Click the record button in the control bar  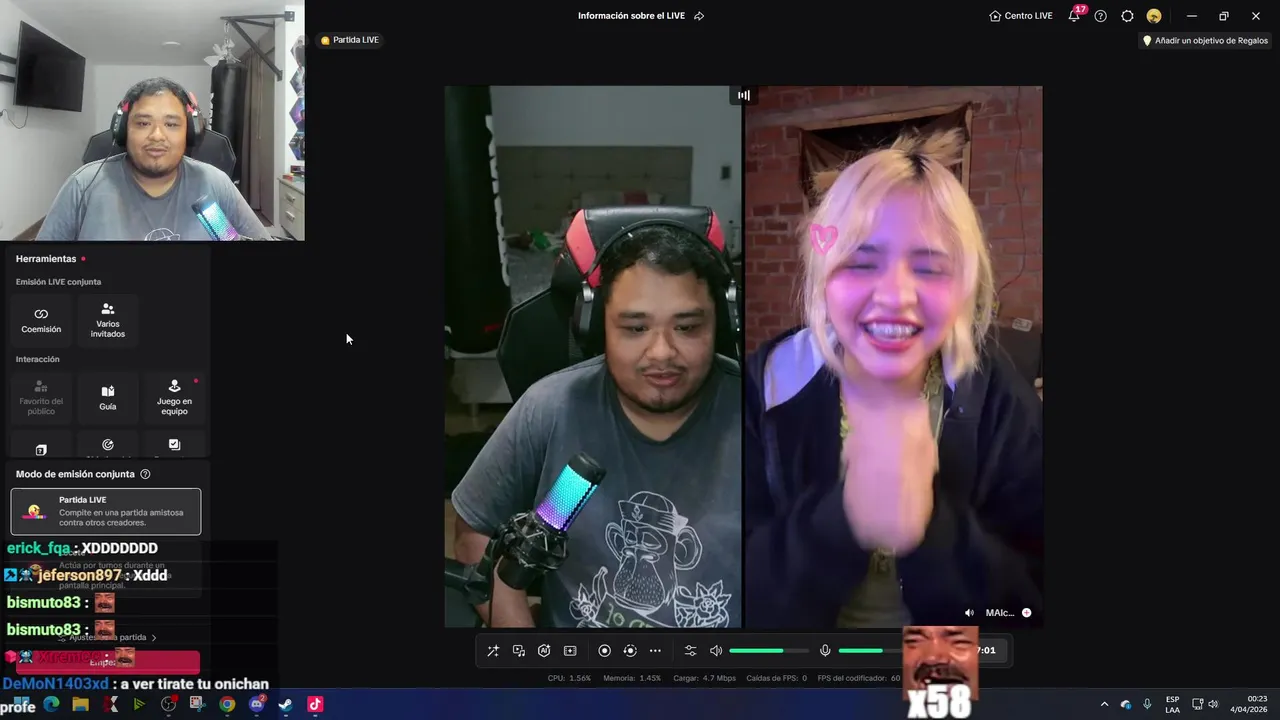(x=604, y=650)
